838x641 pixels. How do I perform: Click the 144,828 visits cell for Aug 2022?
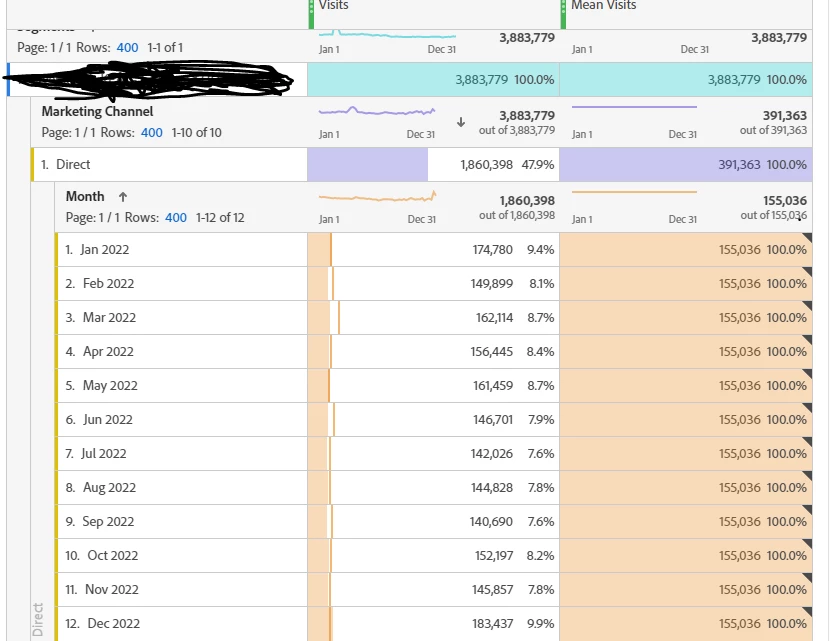pyautogui.click(x=433, y=488)
